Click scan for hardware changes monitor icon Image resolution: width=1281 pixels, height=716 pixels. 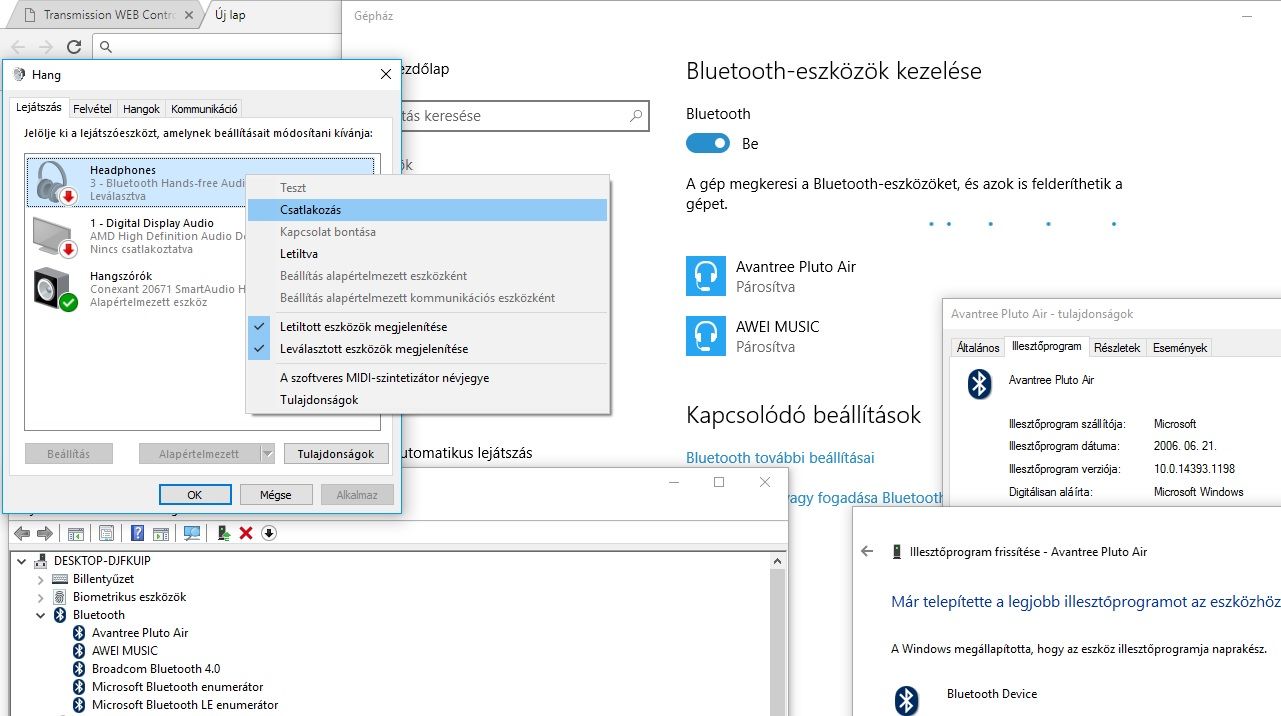coord(193,534)
